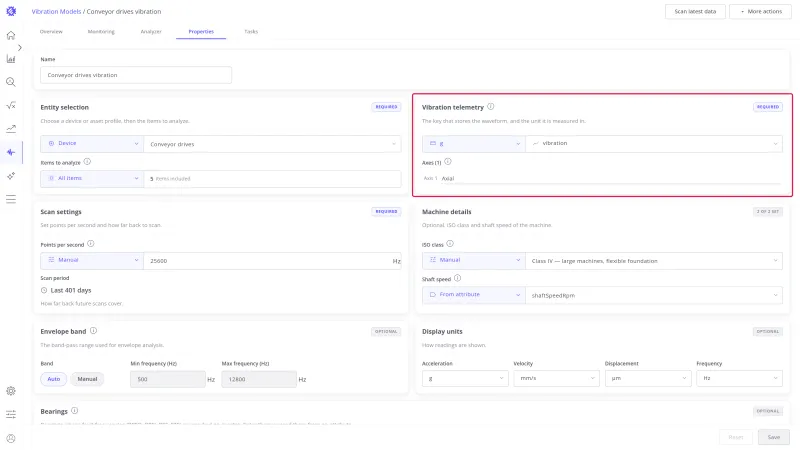The height and width of the screenshot is (450, 800).
Task: Open the Home icon in sidebar
Action: coord(11,35)
